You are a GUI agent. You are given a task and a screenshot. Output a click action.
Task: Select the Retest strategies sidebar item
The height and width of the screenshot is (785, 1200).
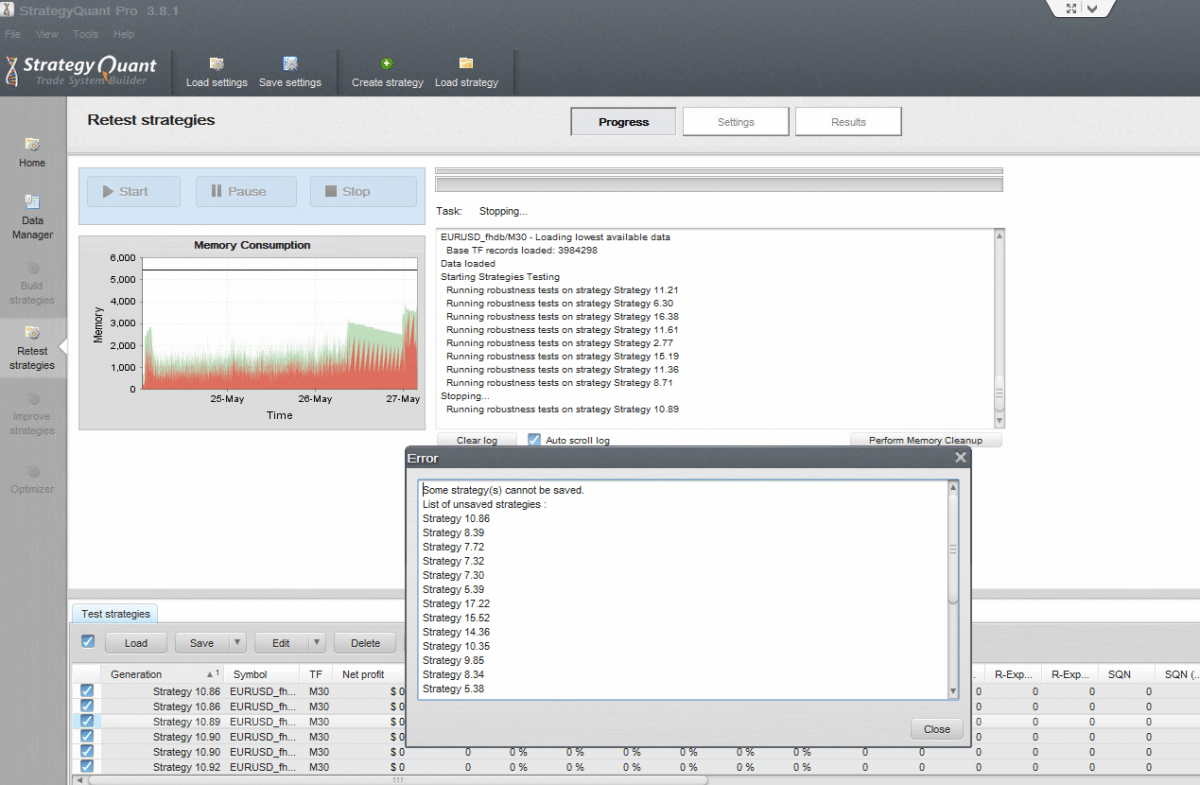coord(32,348)
